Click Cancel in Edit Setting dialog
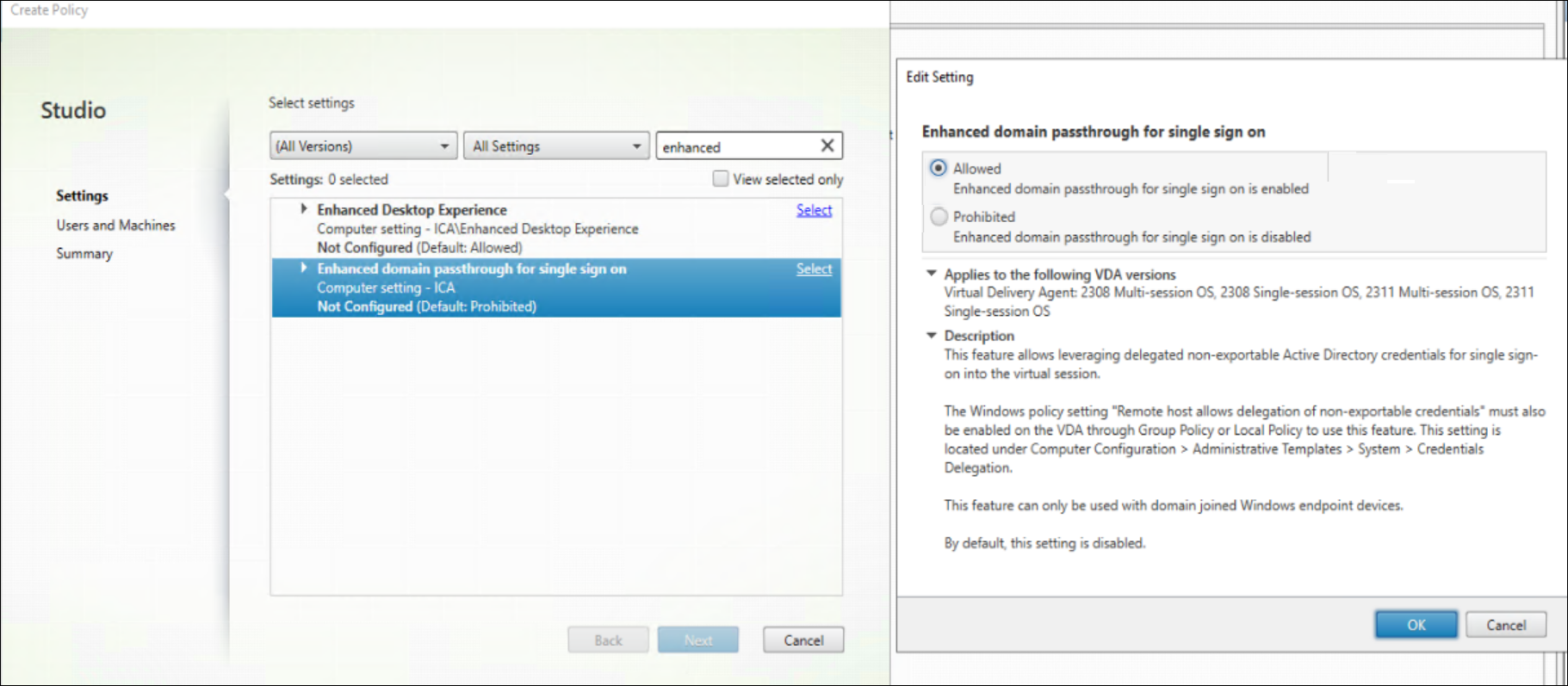 pos(1505,625)
